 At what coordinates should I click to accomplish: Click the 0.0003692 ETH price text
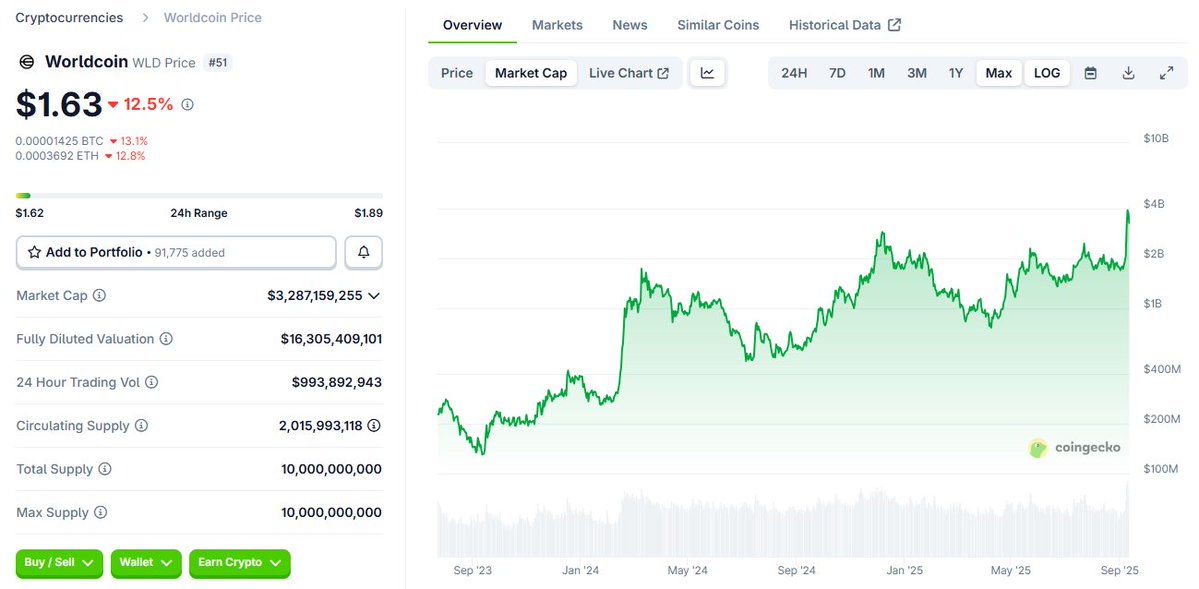click(58, 156)
